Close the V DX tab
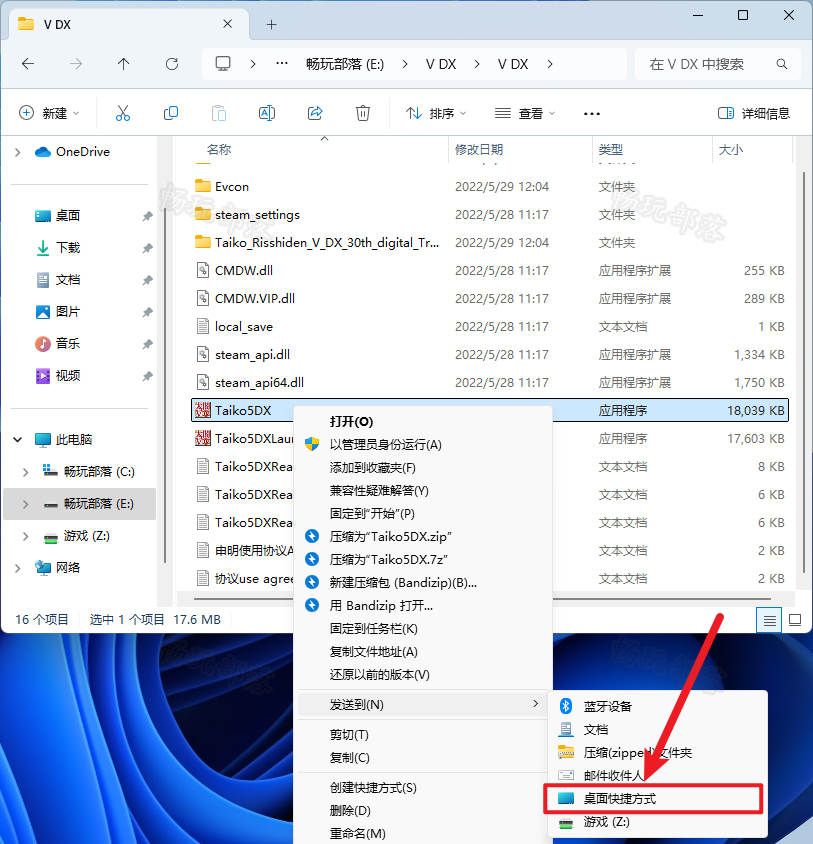 [228, 24]
